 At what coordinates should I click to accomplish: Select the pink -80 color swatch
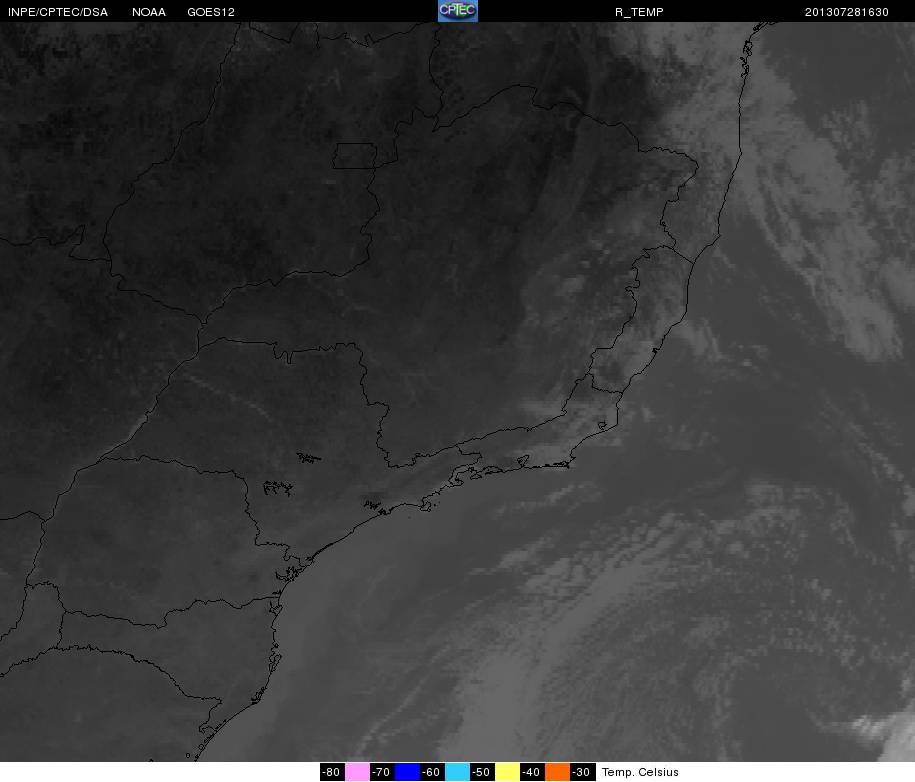357,772
